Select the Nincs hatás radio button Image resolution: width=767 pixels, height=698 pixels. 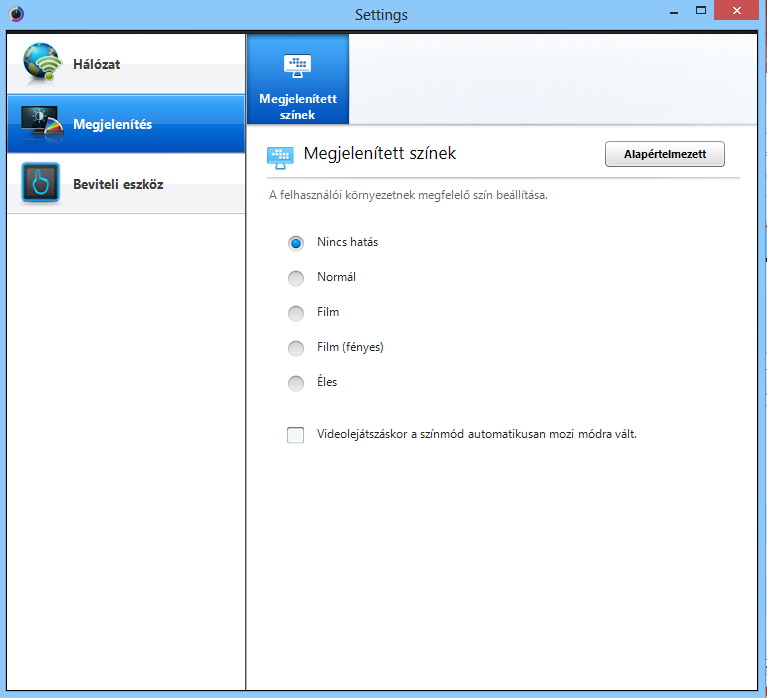(295, 243)
